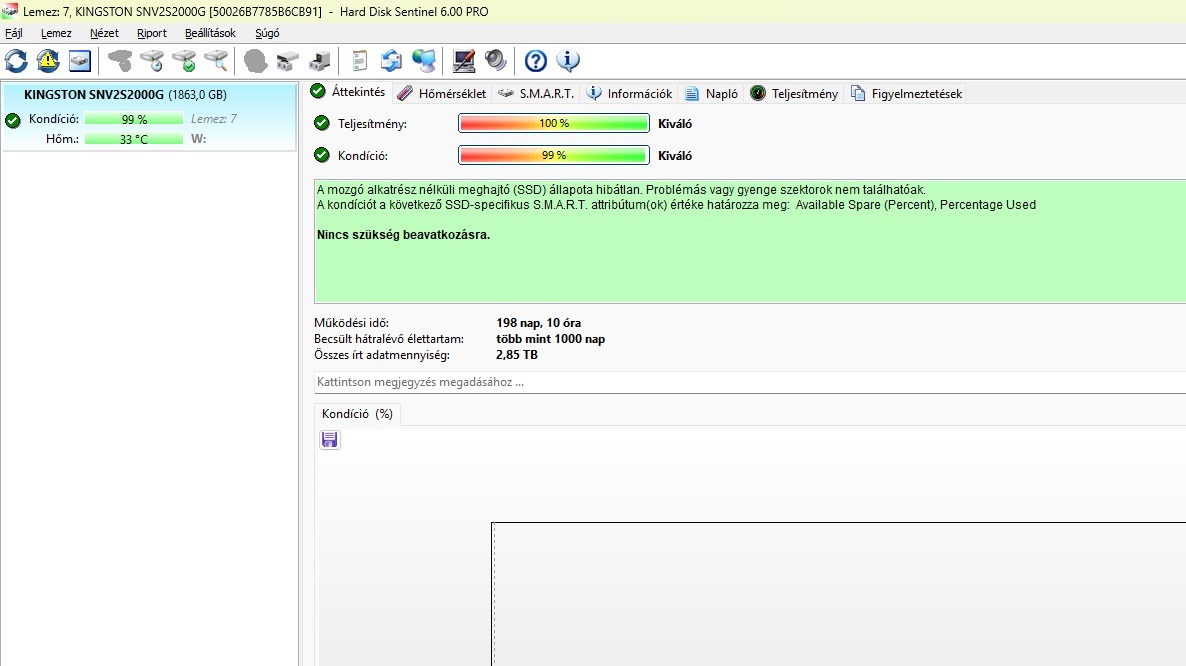Click the blue info bubble icon

point(567,60)
